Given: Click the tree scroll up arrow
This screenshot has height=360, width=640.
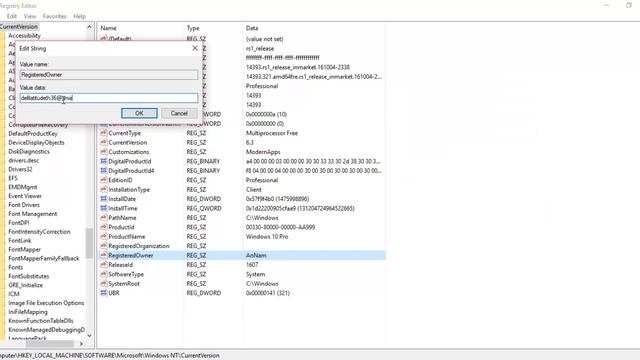Looking at the screenshot, I should 89,27.
